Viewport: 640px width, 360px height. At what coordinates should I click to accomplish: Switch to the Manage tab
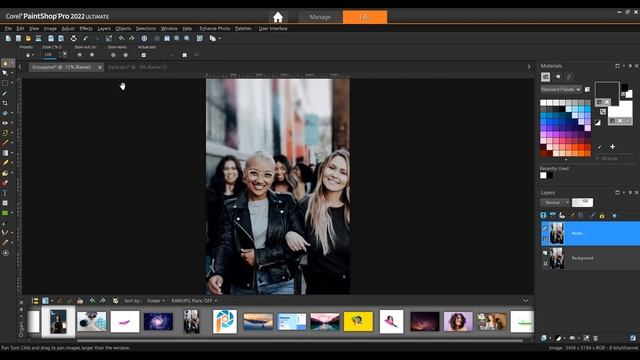(x=320, y=17)
